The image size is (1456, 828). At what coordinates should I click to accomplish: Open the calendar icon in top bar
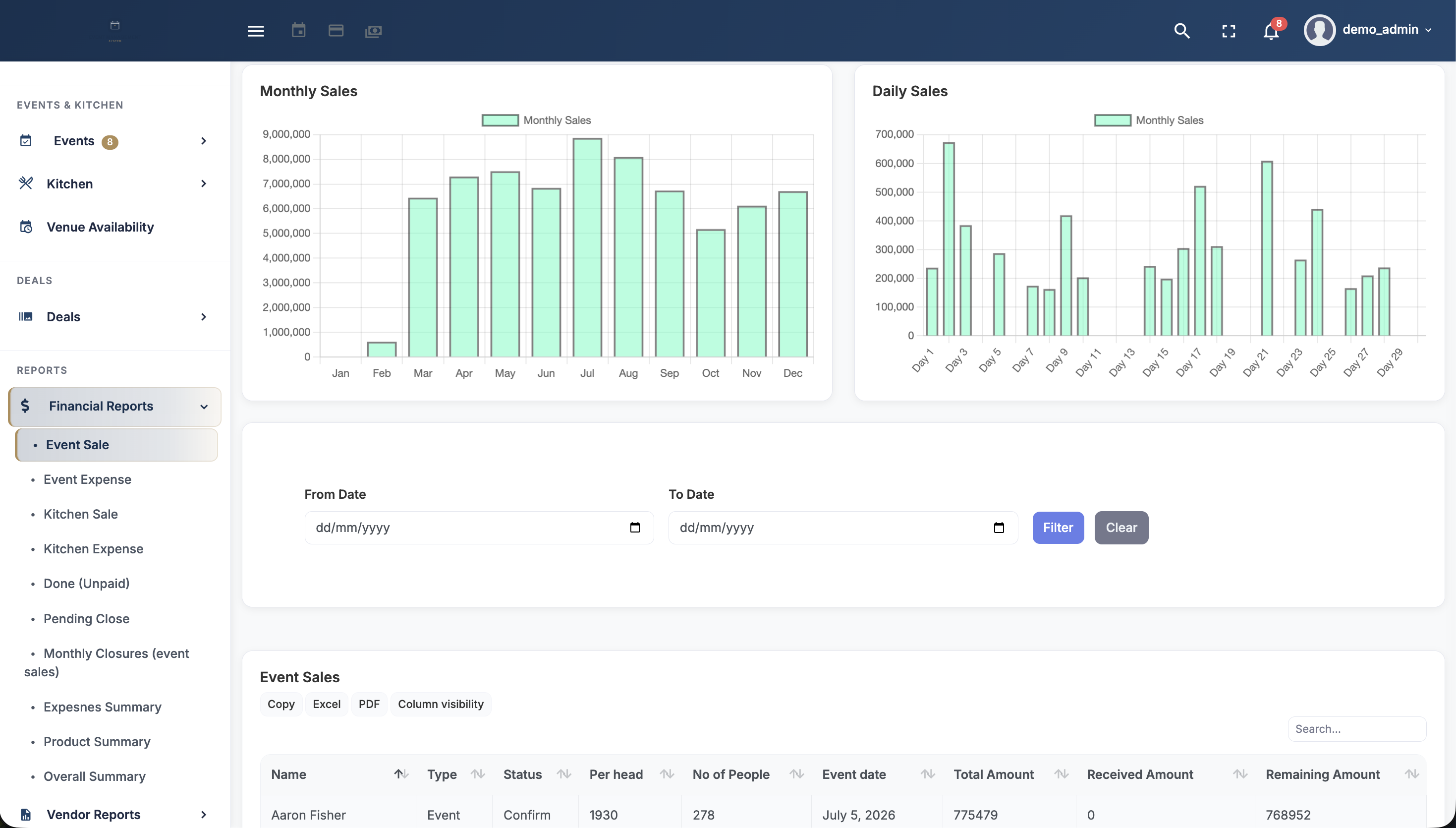[x=298, y=30]
